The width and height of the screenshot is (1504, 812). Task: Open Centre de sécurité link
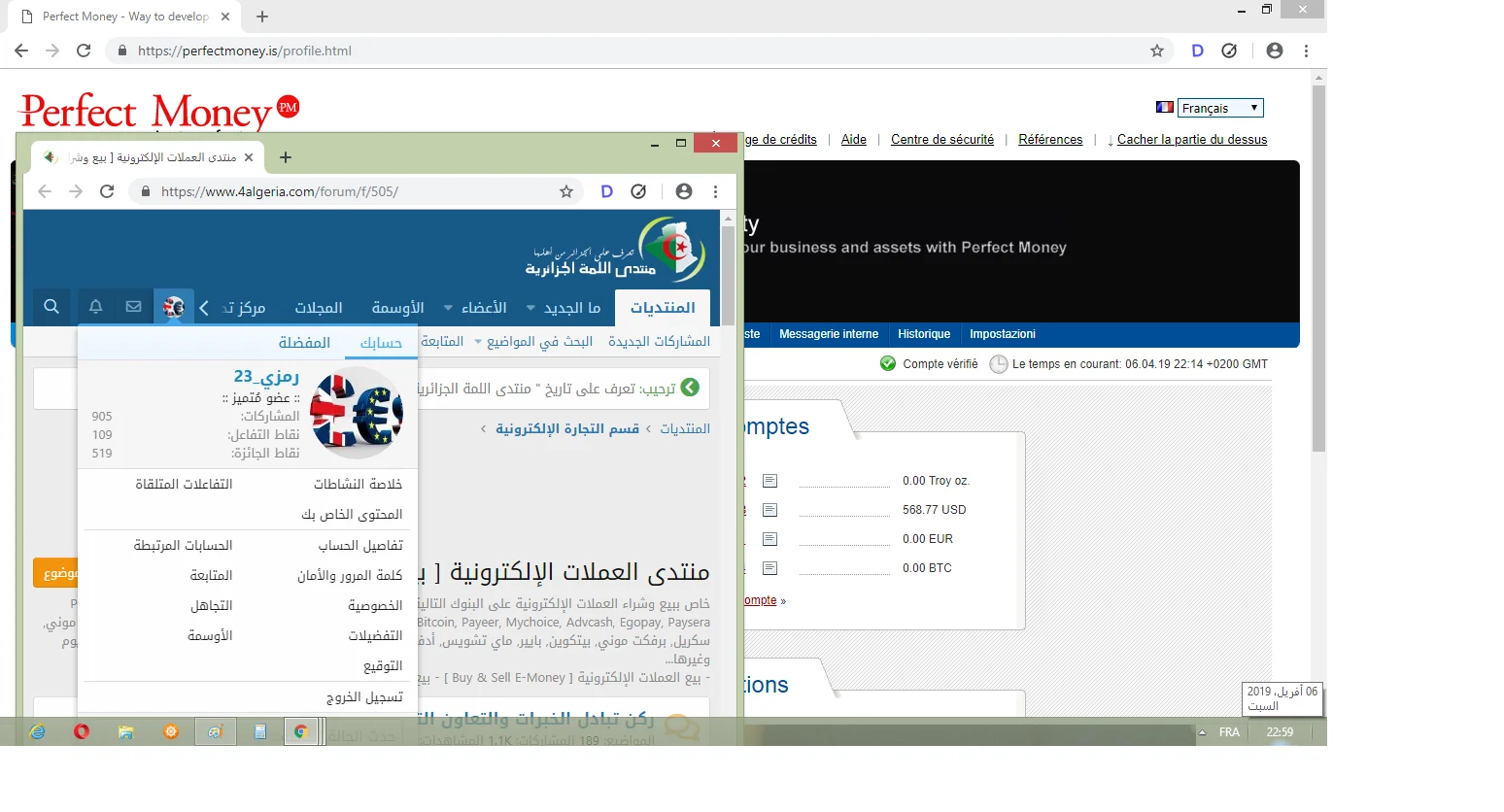(942, 140)
